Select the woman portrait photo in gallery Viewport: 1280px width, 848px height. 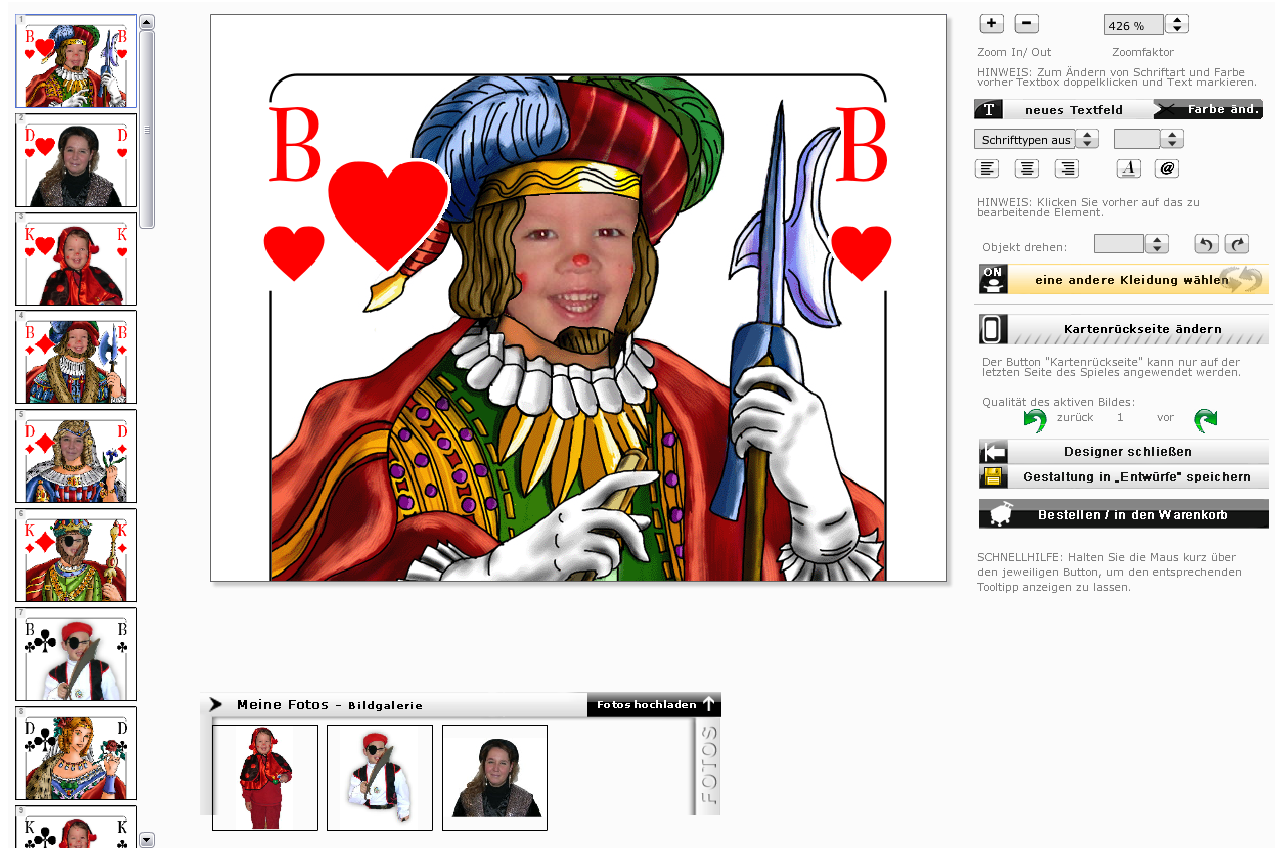tap(495, 778)
